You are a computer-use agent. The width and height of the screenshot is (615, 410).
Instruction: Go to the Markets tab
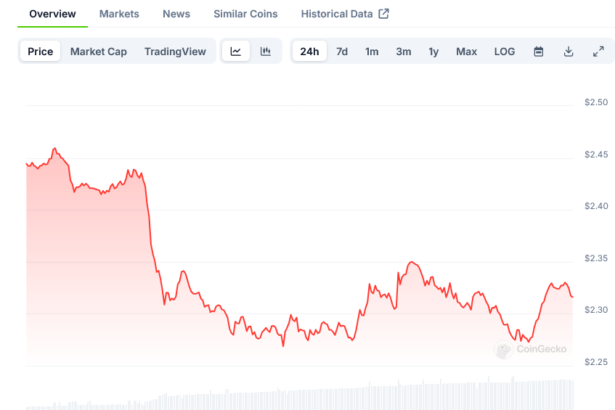[119, 14]
